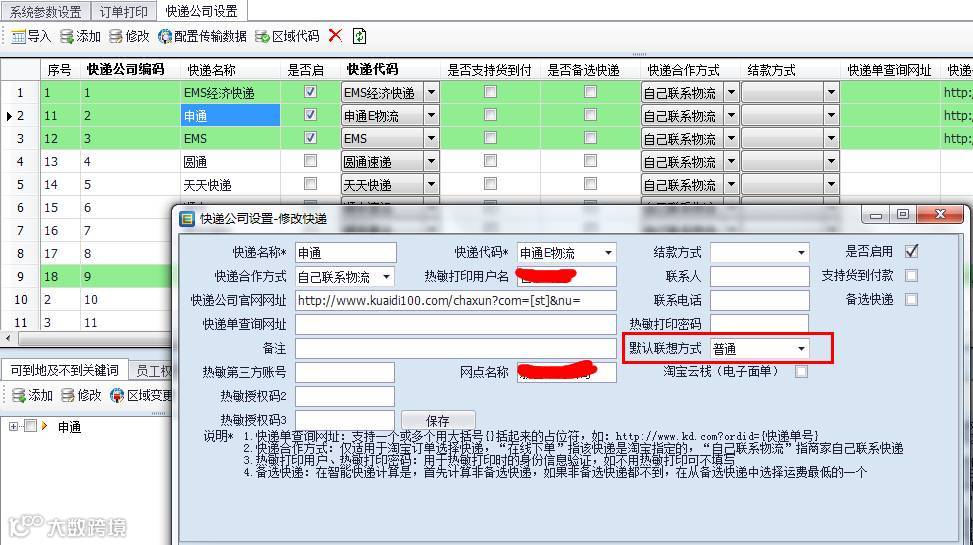973x545 pixels.
Task: Select the 天天快递 name cell
Action: click(230, 185)
